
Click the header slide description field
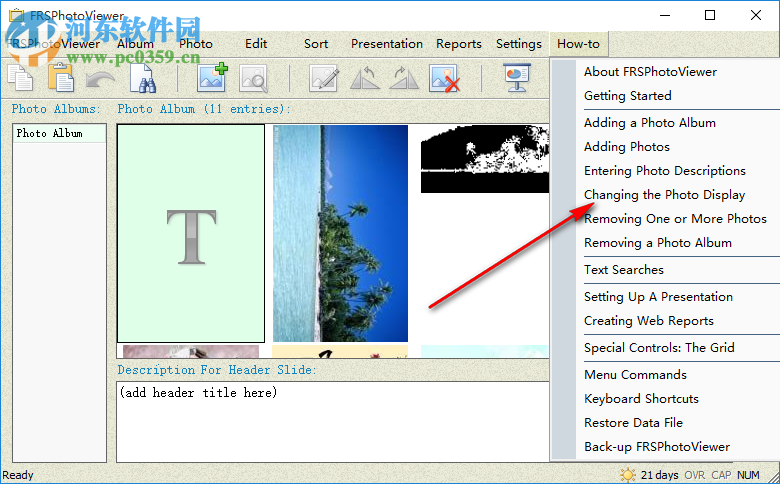click(x=333, y=421)
